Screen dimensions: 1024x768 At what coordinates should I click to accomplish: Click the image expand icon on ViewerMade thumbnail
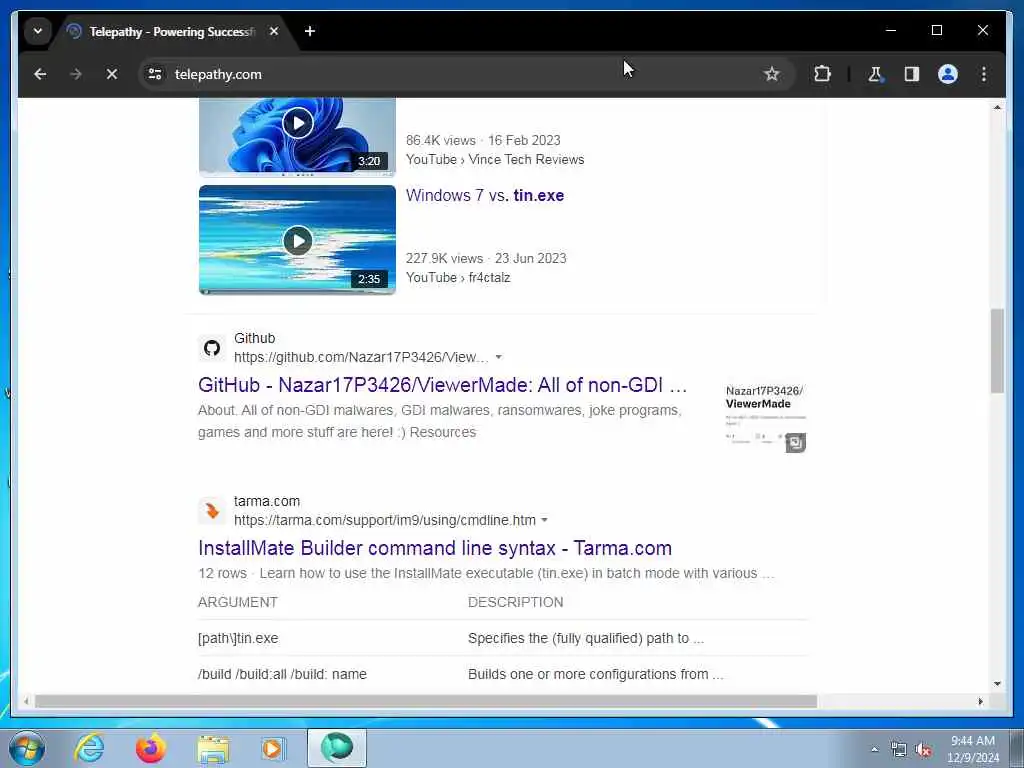click(x=795, y=443)
